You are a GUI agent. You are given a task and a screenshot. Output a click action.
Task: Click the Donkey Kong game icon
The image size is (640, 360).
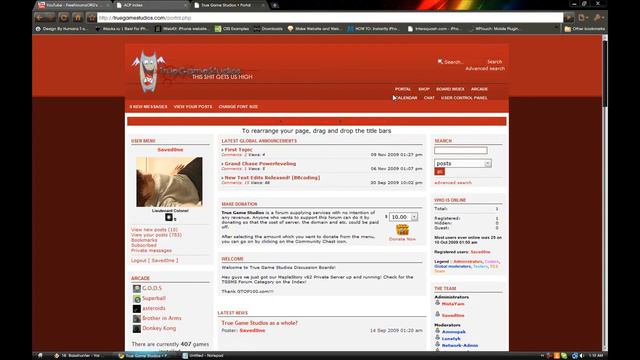click(137, 329)
